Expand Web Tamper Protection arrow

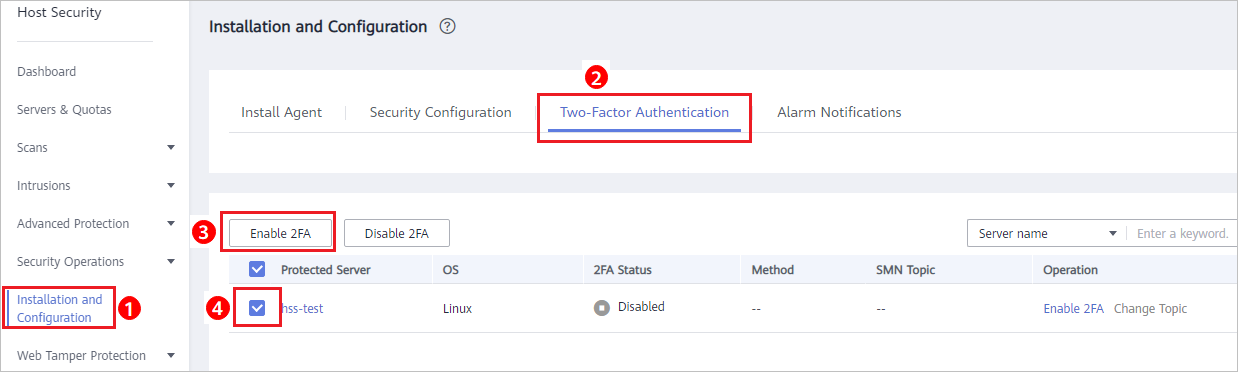tap(171, 356)
